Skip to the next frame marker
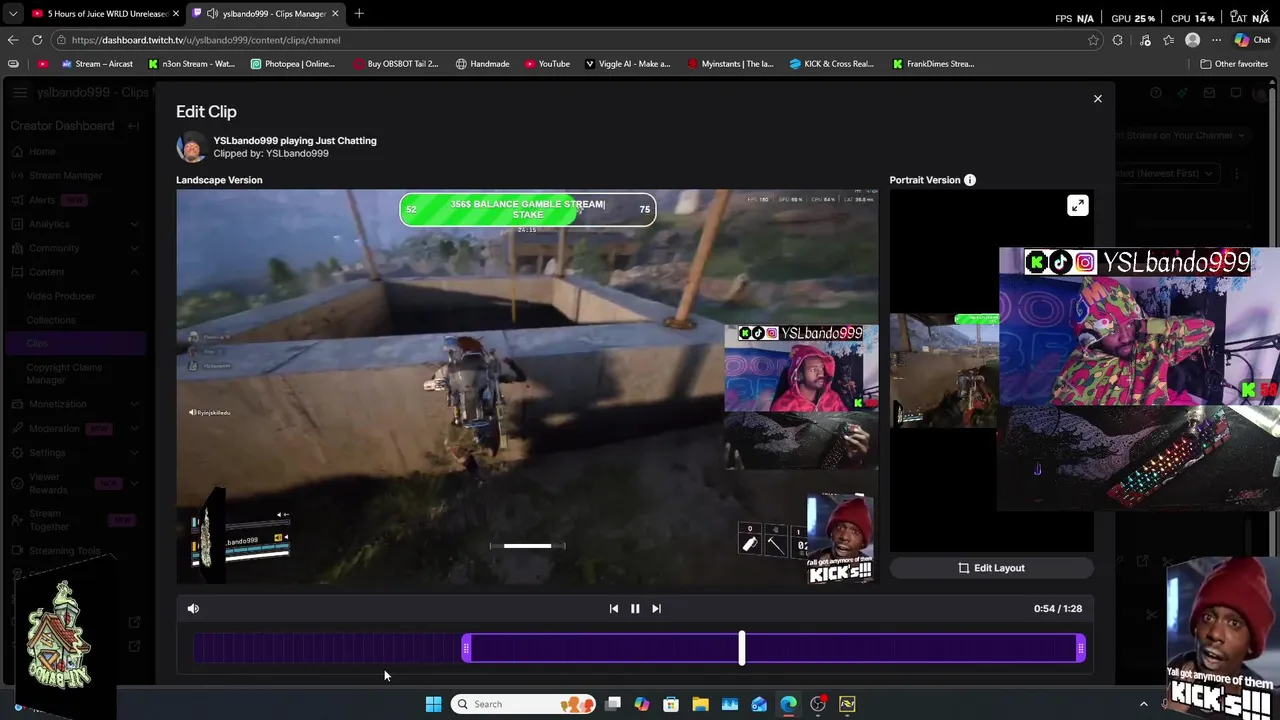 656,608
